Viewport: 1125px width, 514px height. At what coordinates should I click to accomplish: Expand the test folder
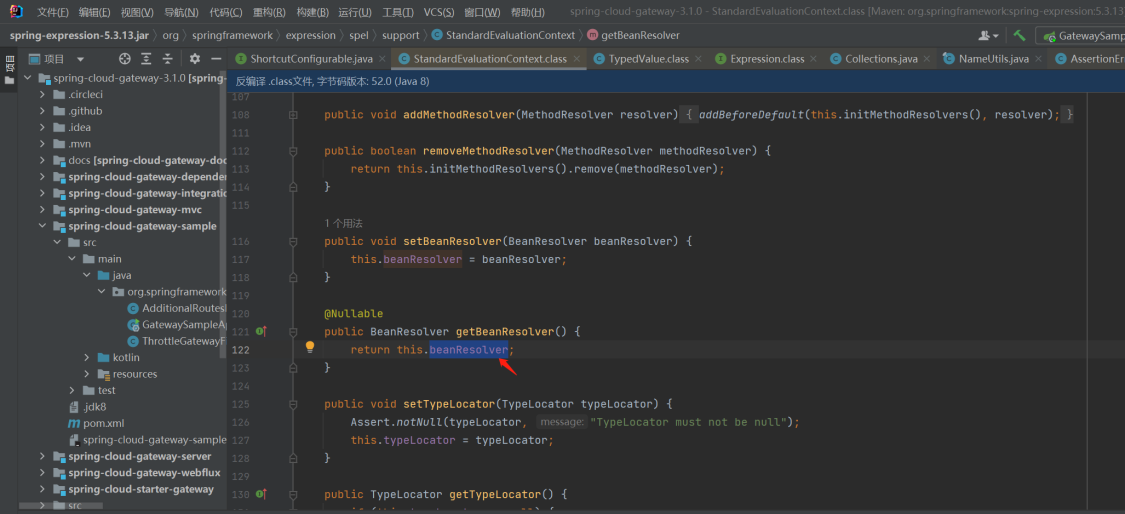coord(72,391)
